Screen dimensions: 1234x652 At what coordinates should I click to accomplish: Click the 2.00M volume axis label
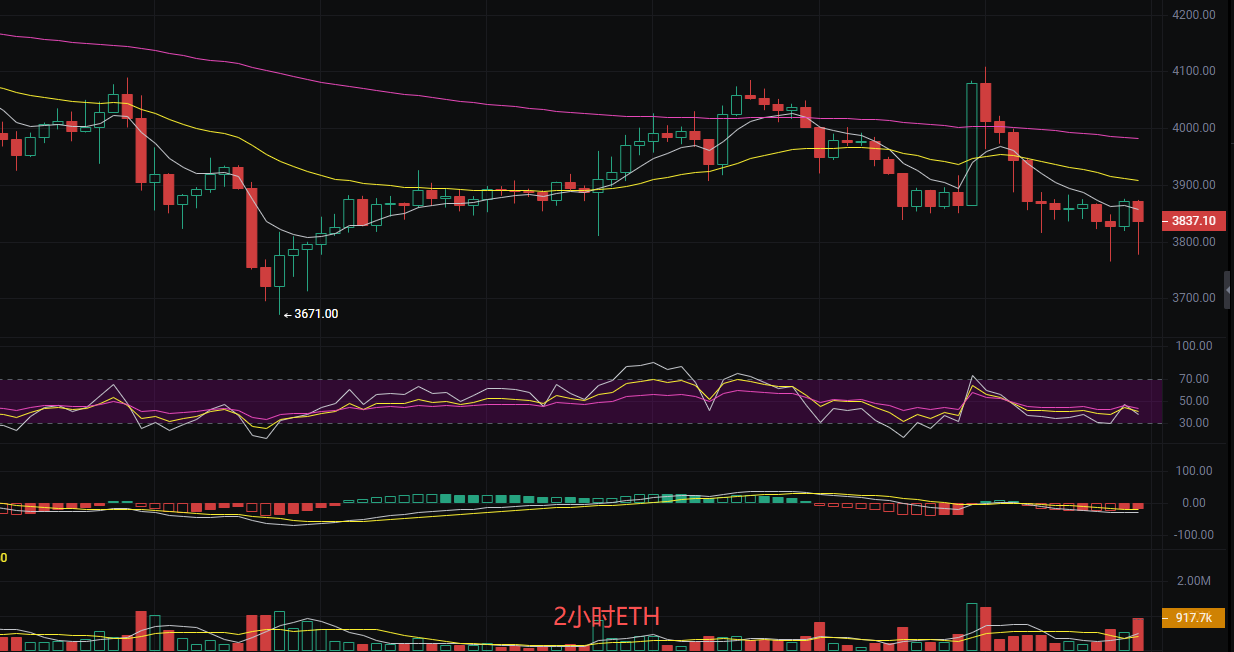click(1194, 581)
